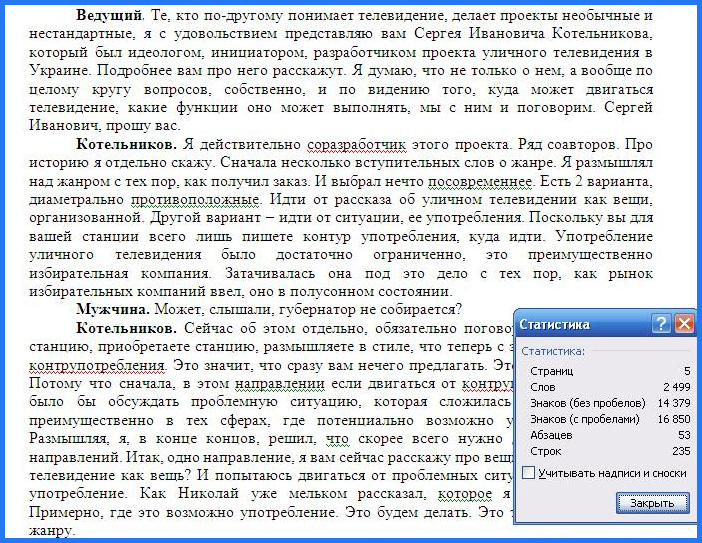Enable 'Учитывать надписи и сноски' checkbox
The width and height of the screenshot is (702, 543).
pos(529,473)
